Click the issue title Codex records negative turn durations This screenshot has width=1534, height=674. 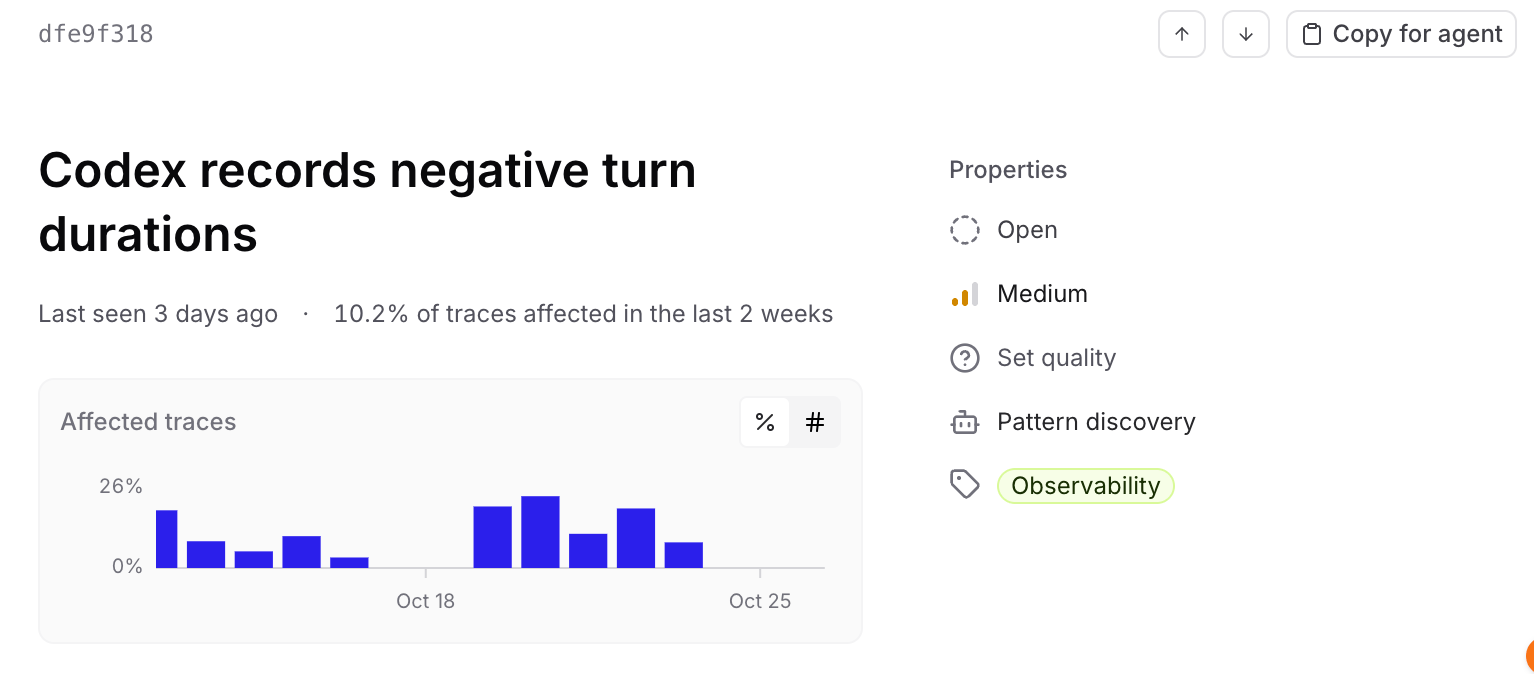367,202
